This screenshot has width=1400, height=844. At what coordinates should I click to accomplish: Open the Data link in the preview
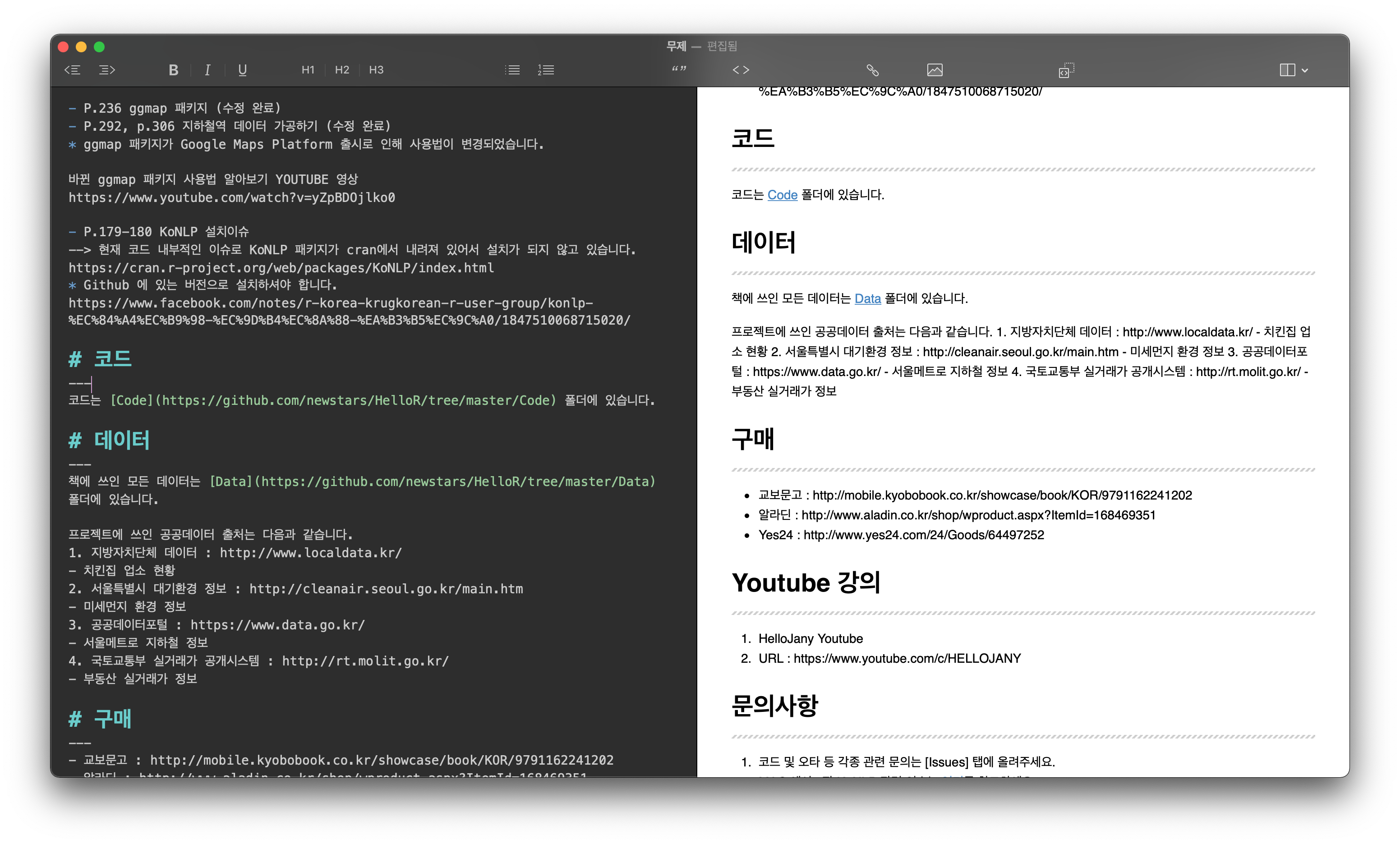tap(867, 299)
